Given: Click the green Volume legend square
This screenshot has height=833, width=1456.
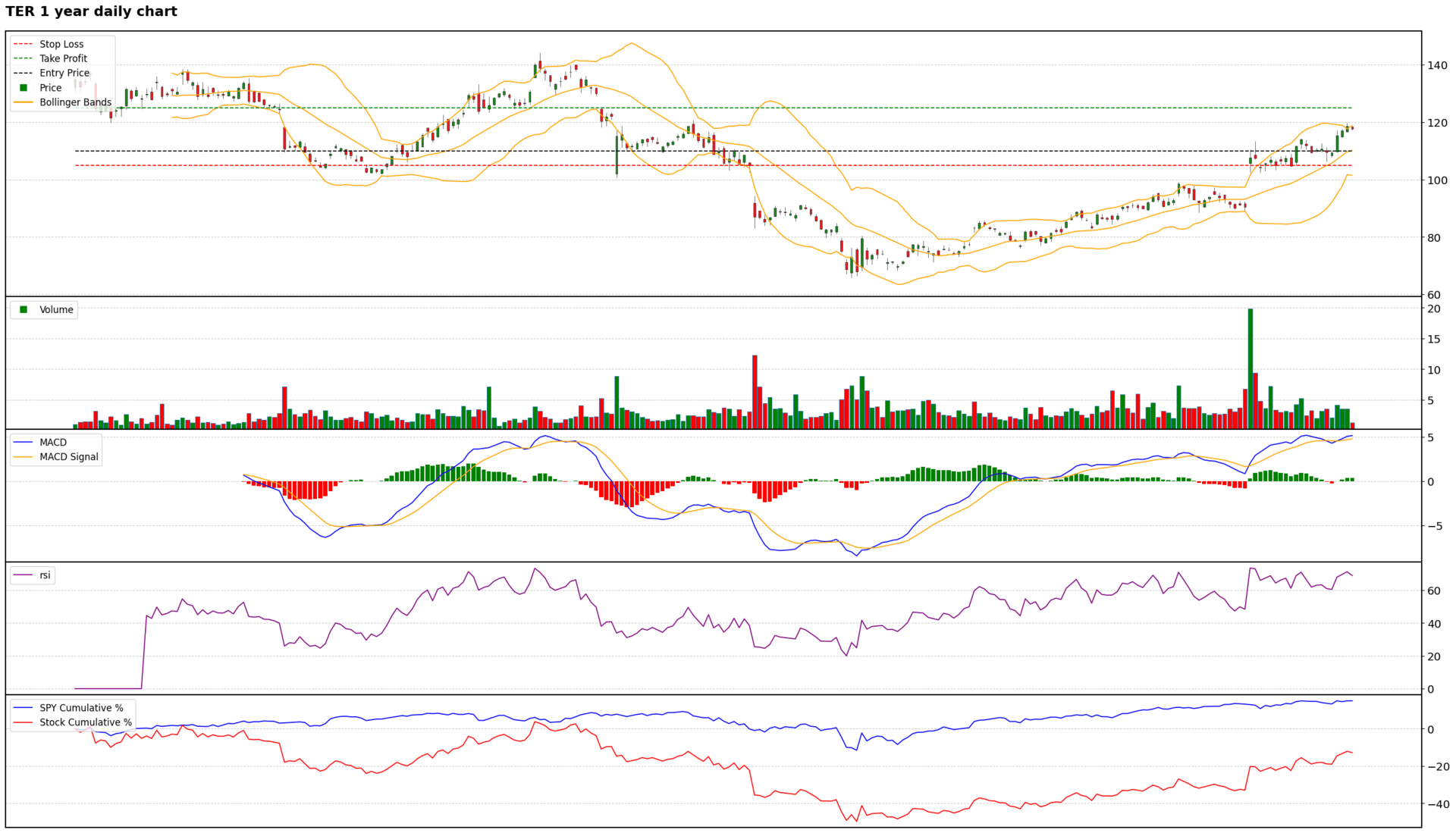Looking at the screenshot, I should (24, 310).
